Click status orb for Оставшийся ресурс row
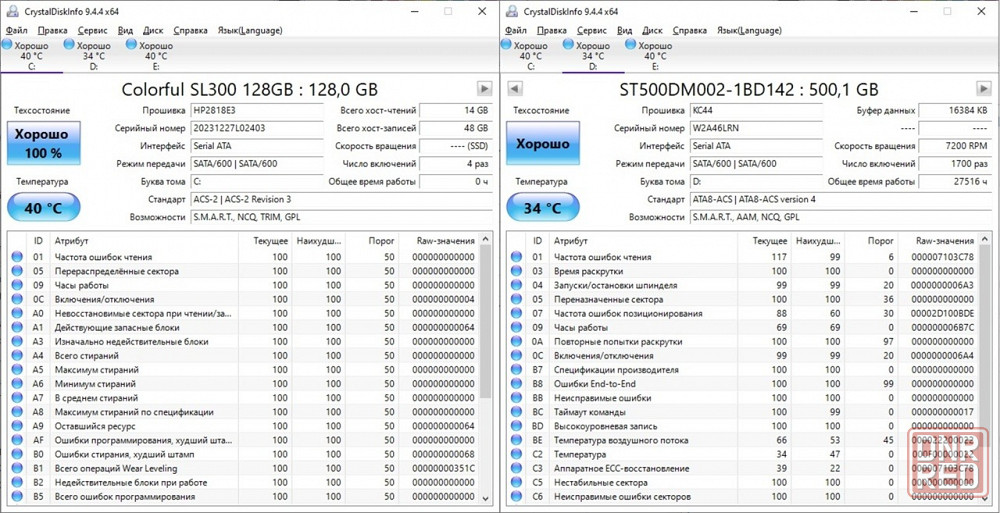The height and width of the screenshot is (513, 1000). click(x=17, y=426)
